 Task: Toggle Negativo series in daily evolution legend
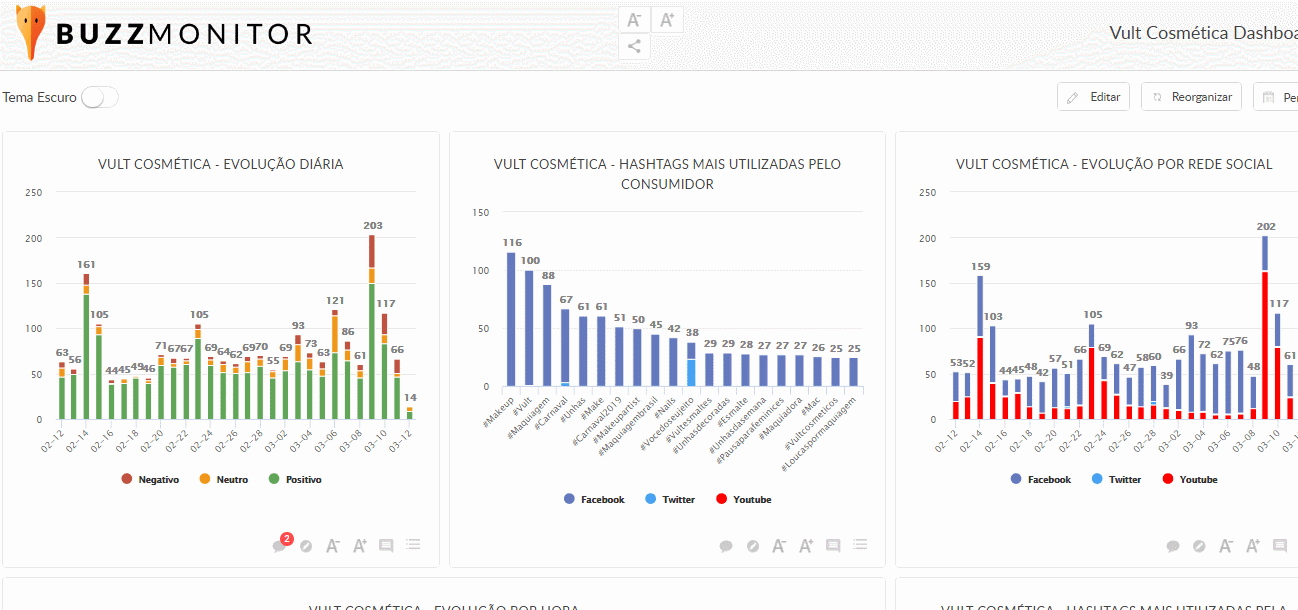coord(150,480)
